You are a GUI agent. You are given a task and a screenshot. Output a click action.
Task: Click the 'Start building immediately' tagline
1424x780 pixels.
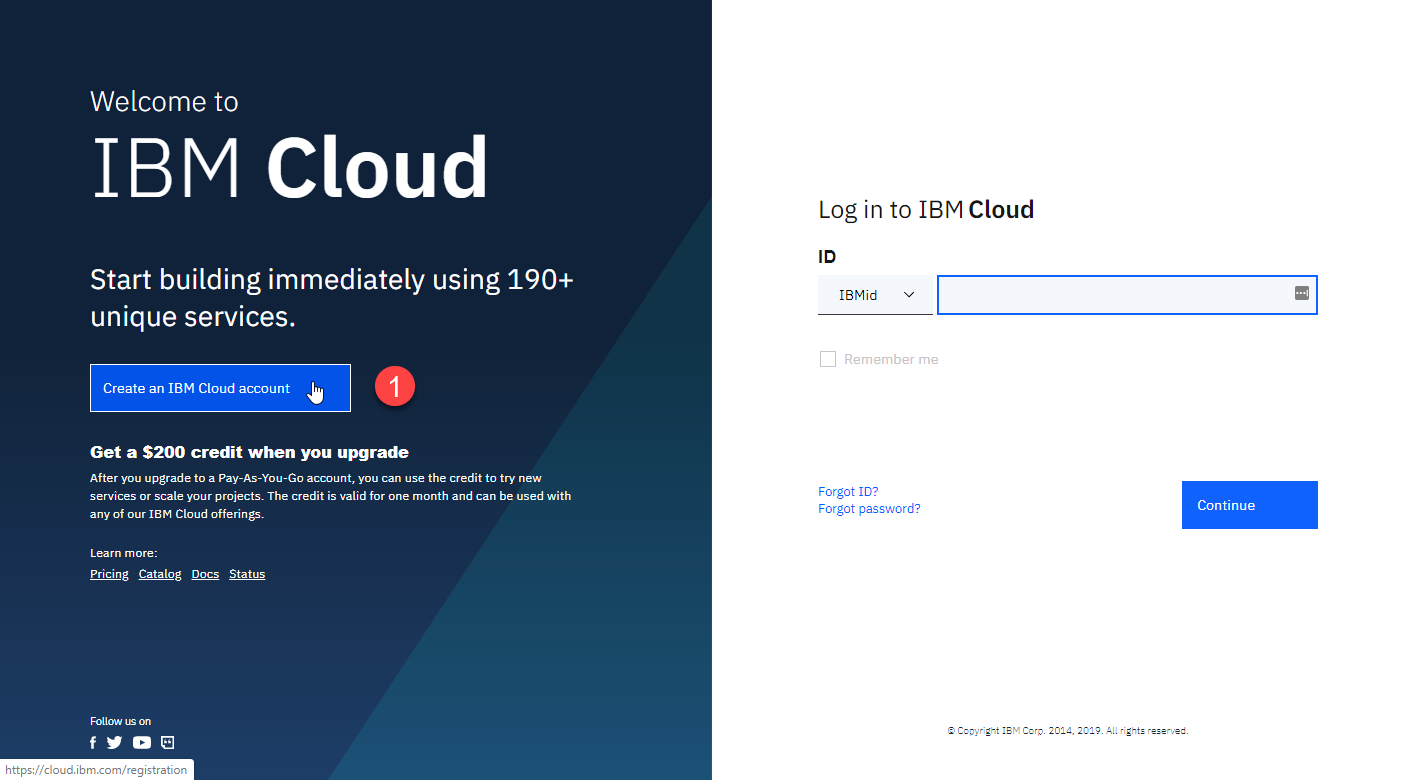(x=332, y=298)
